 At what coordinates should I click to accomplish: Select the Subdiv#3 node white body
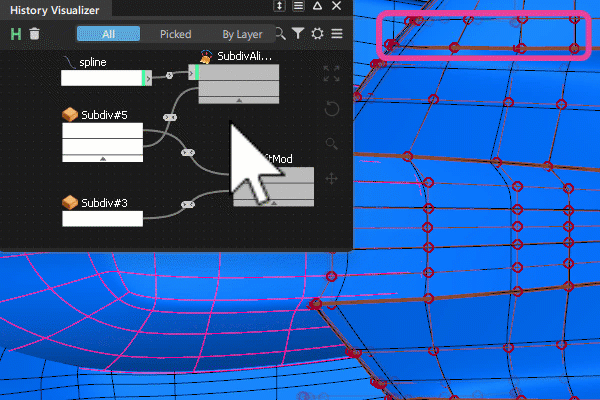pyautogui.click(x=103, y=219)
